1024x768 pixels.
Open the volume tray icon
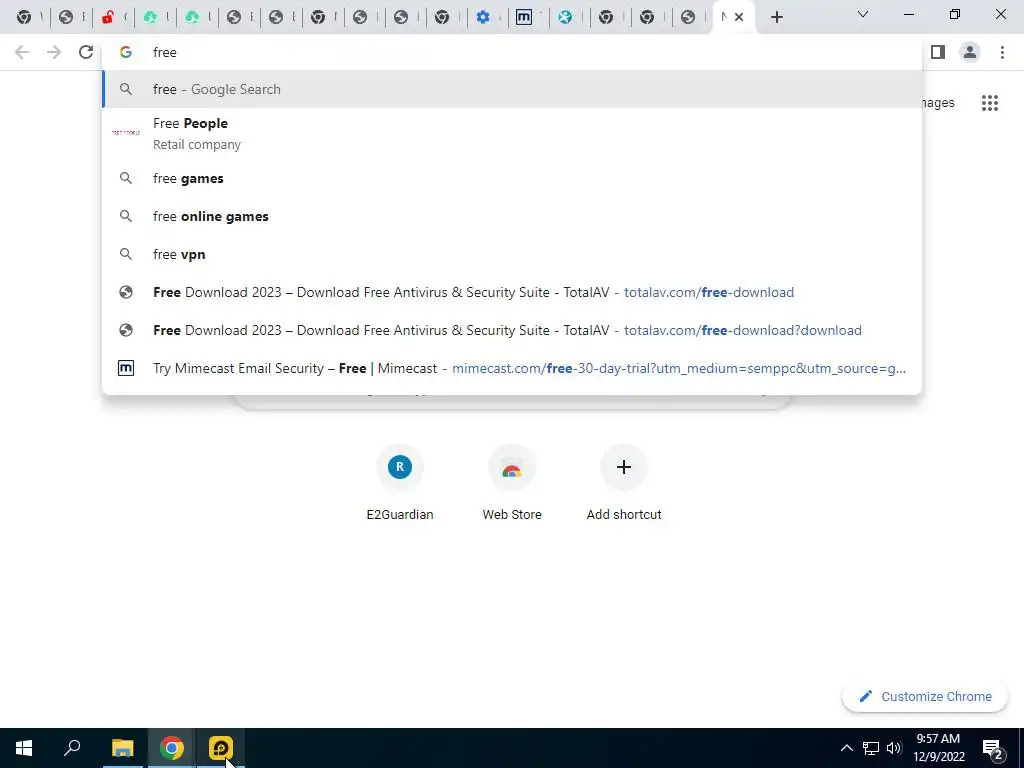click(x=894, y=748)
